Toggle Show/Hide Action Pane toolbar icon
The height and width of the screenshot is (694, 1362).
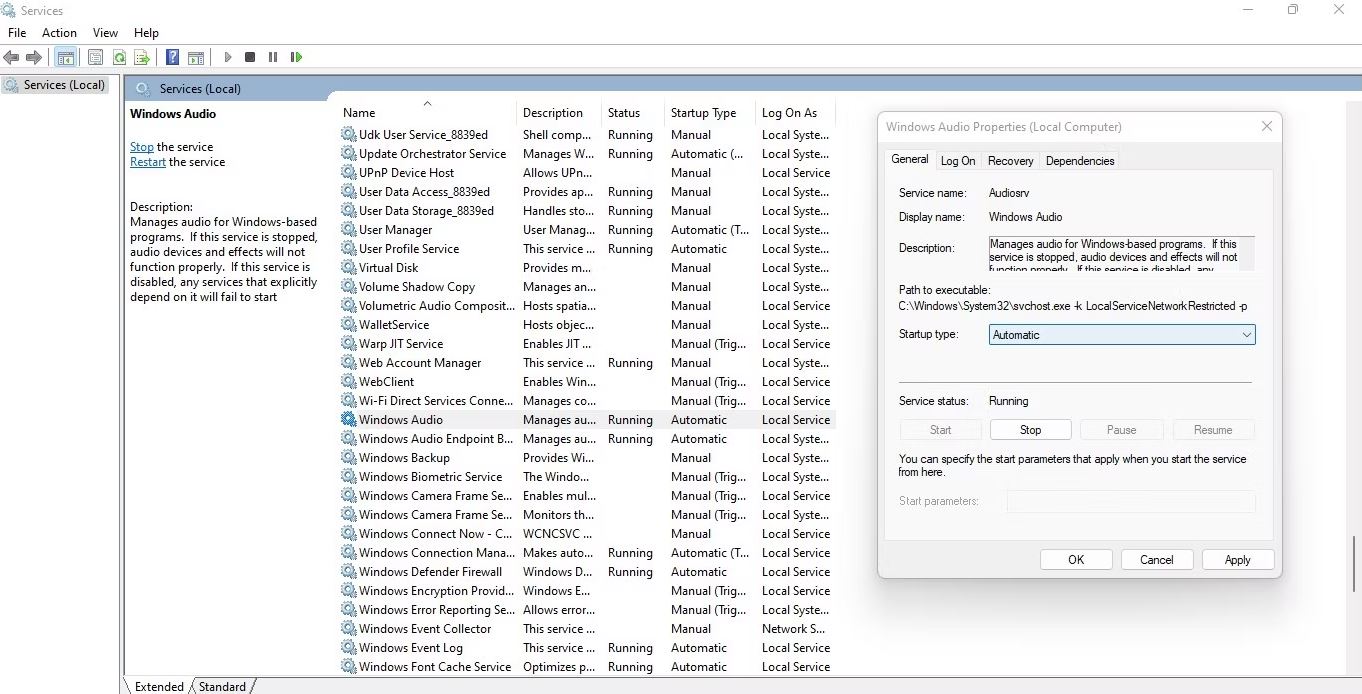coord(196,58)
